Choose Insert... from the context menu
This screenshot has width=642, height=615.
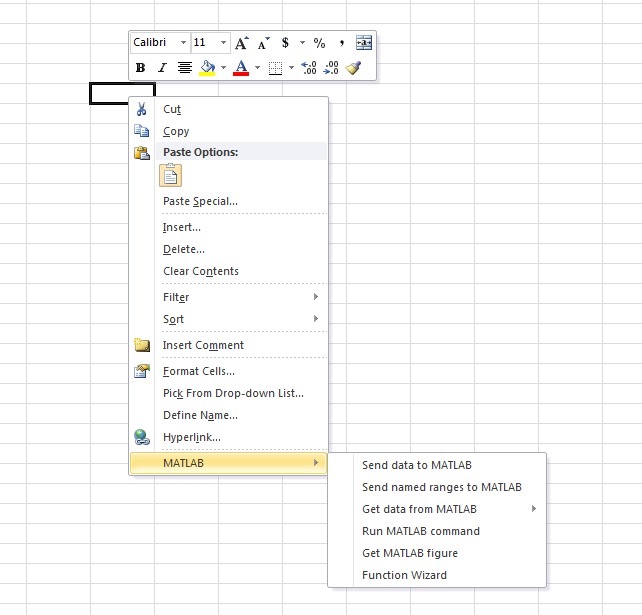tap(228, 227)
